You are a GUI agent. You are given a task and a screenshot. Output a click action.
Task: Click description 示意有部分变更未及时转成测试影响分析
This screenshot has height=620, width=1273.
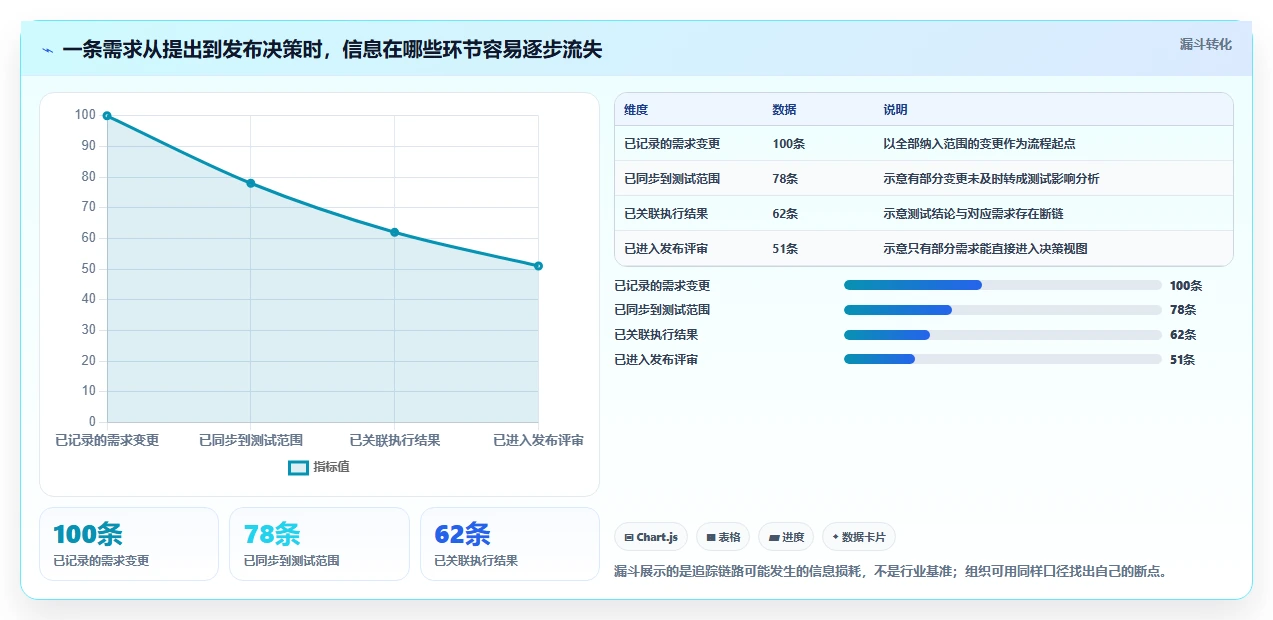991,179
